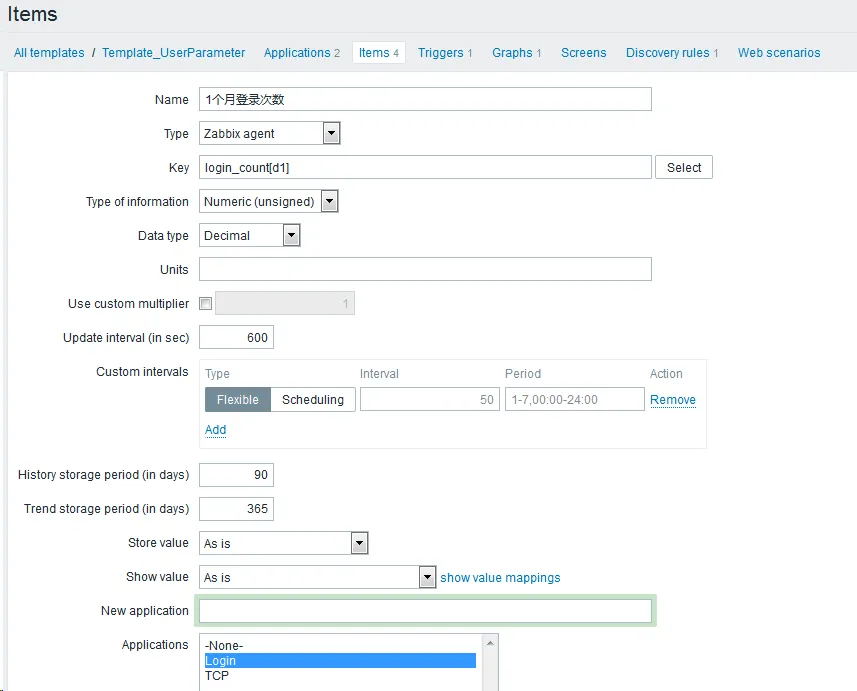The image size is (857, 691).
Task: Select the Flexible interval type
Action: [238, 400]
